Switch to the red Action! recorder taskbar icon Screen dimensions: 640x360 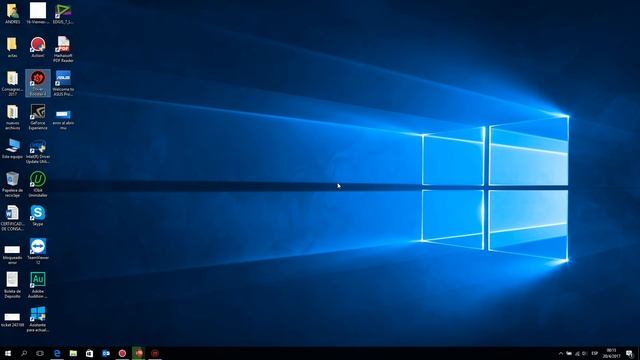pyautogui.click(x=122, y=353)
